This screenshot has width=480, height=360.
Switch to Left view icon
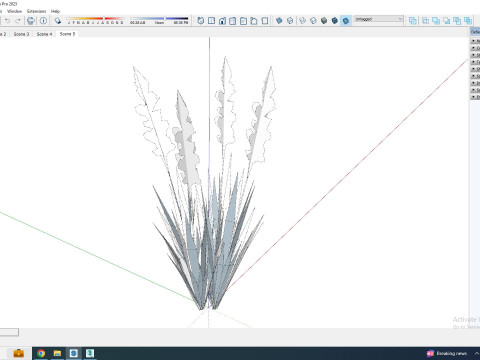point(254,21)
